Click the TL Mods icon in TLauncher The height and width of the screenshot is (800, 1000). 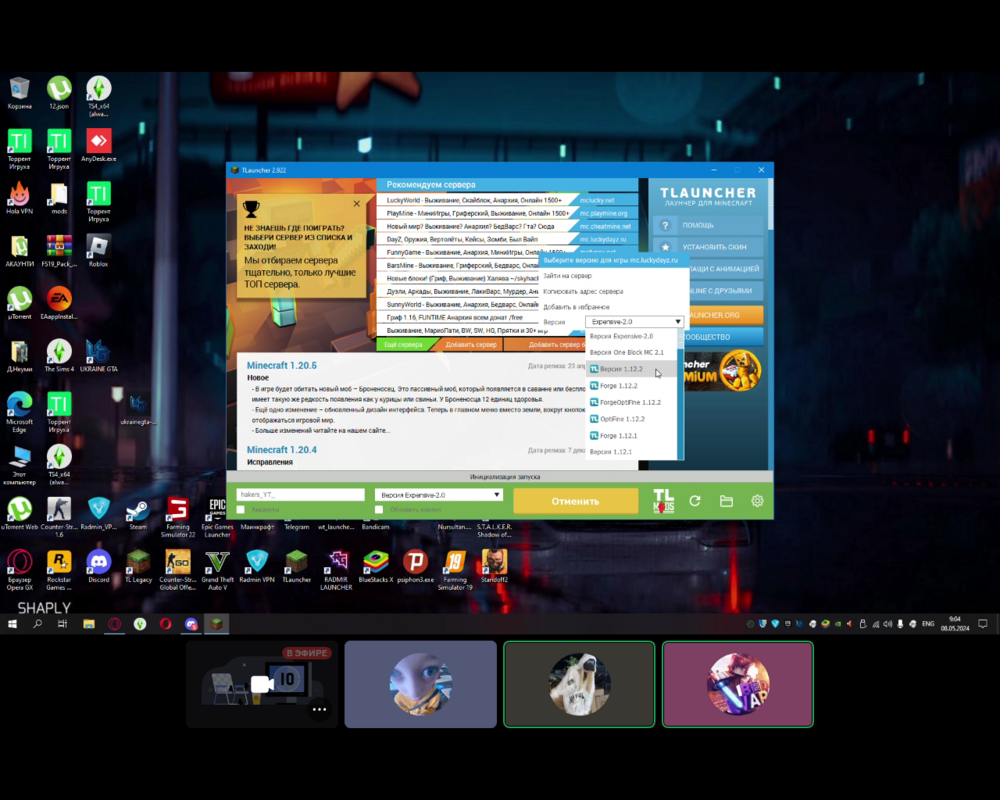[x=663, y=501]
